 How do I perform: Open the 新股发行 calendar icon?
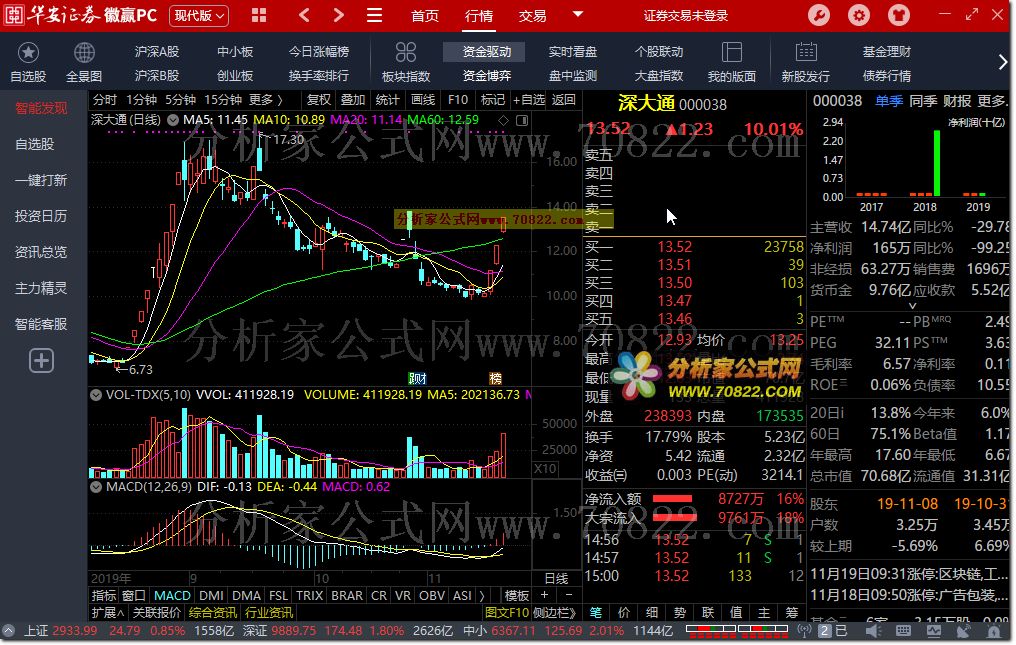pyautogui.click(x=805, y=53)
